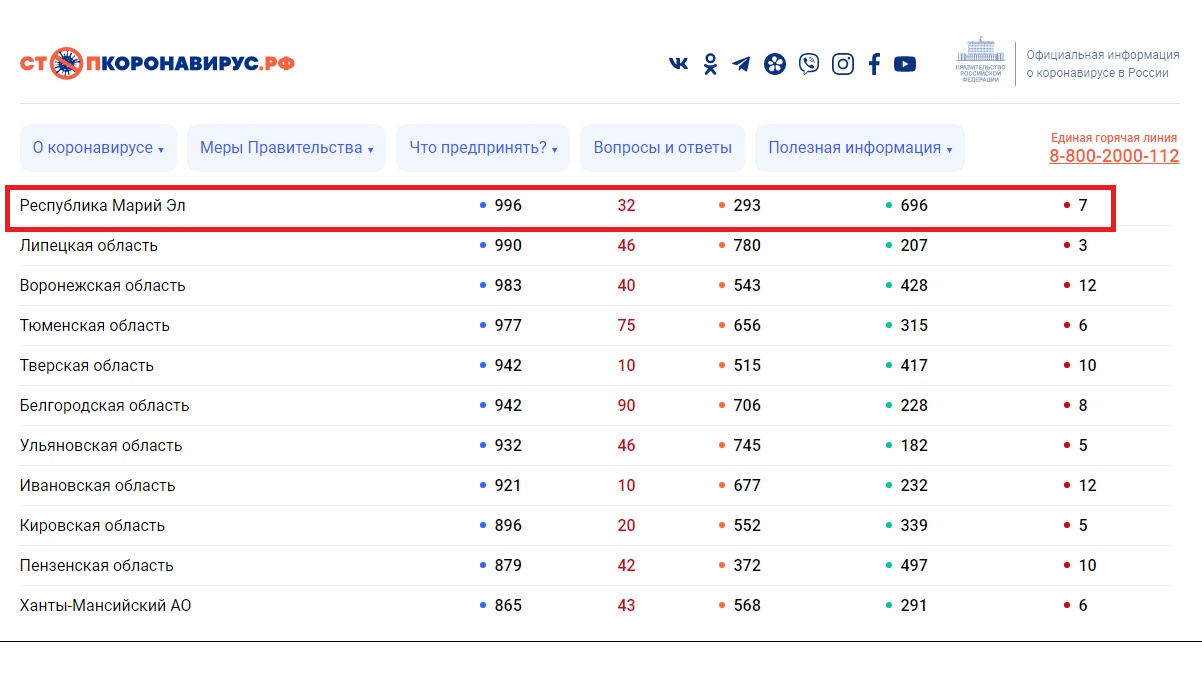The height and width of the screenshot is (679, 1202).
Task: Click the flower-shaped social icon next to Telegram
Action: (775, 64)
